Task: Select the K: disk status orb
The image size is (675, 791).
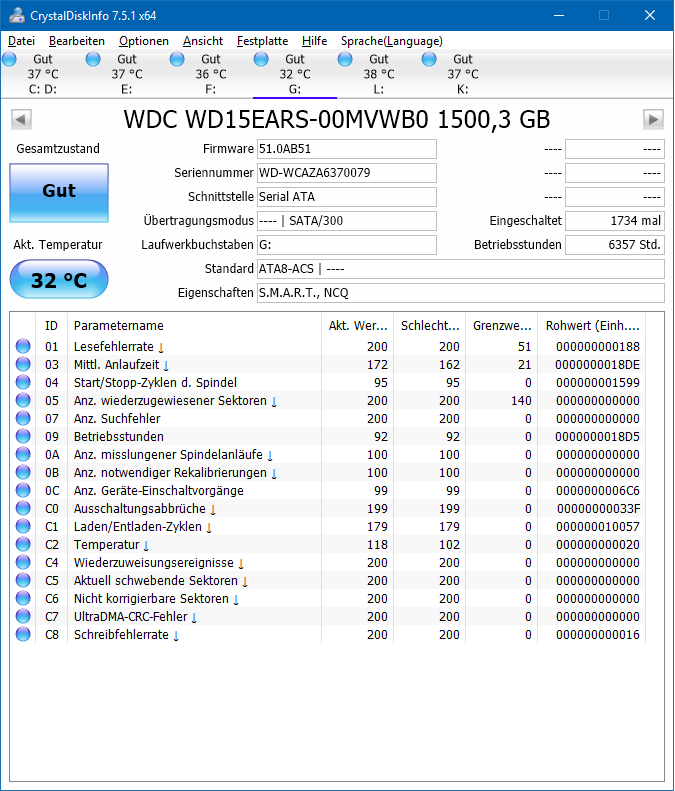Action: pos(429,59)
